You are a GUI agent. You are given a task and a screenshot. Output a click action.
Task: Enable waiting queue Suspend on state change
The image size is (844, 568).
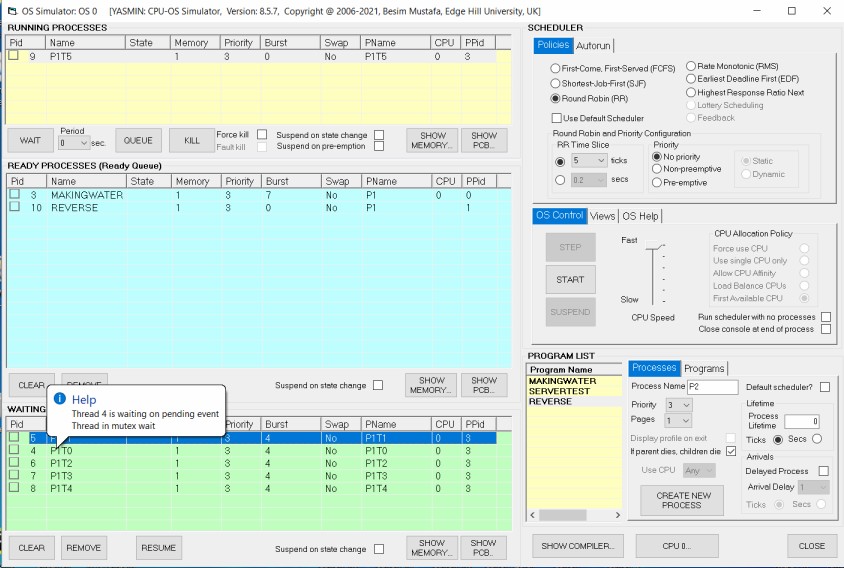coord(379,549)
